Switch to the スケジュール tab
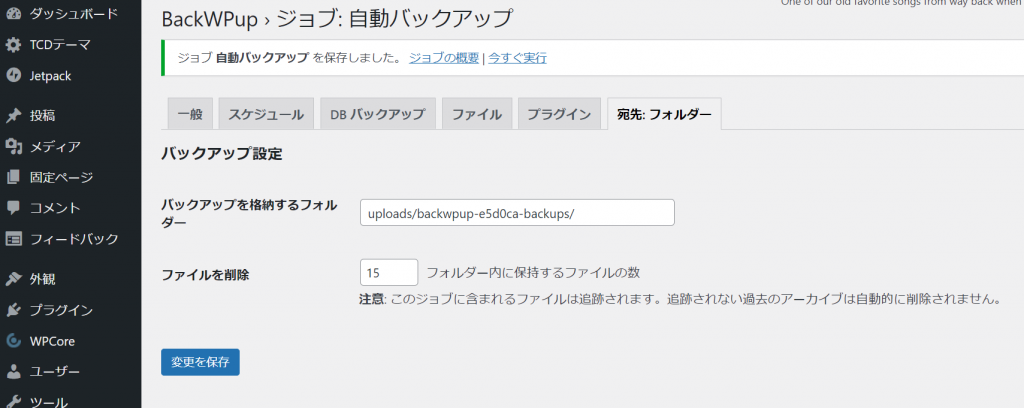This screenshot has width=1024, height=408. (266, 114)
